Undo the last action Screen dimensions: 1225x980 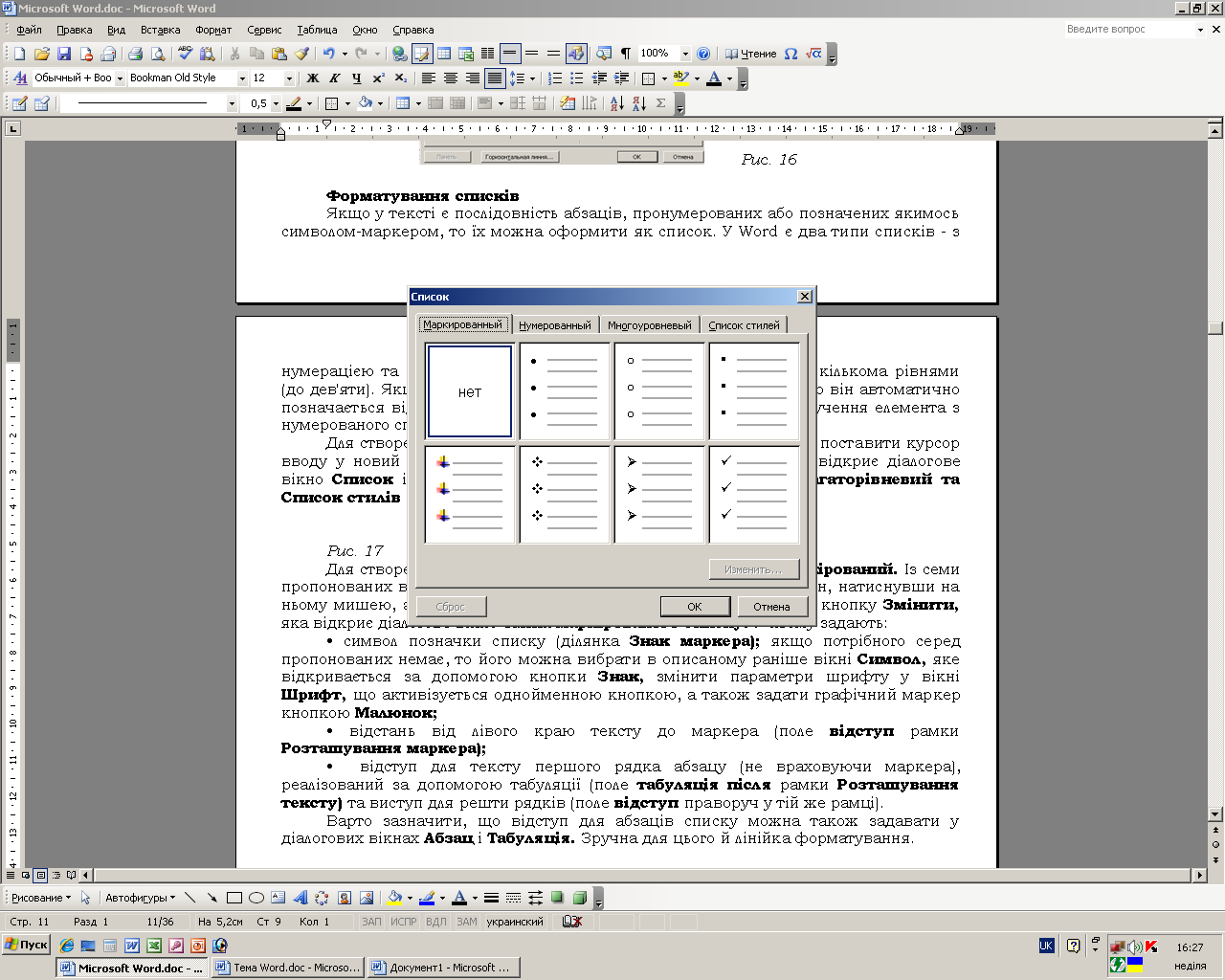coord(329,54)
